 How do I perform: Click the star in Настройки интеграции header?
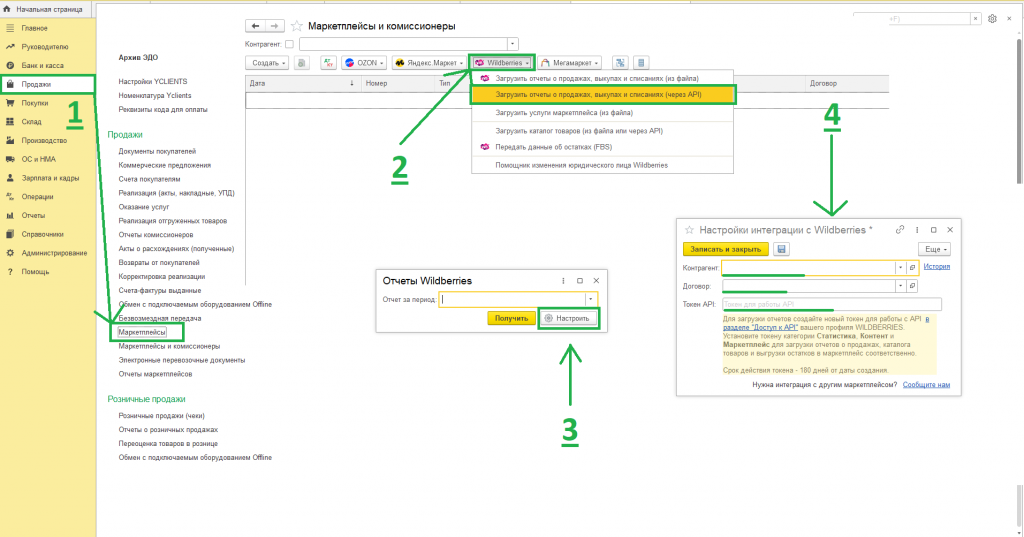click(689, 230)
